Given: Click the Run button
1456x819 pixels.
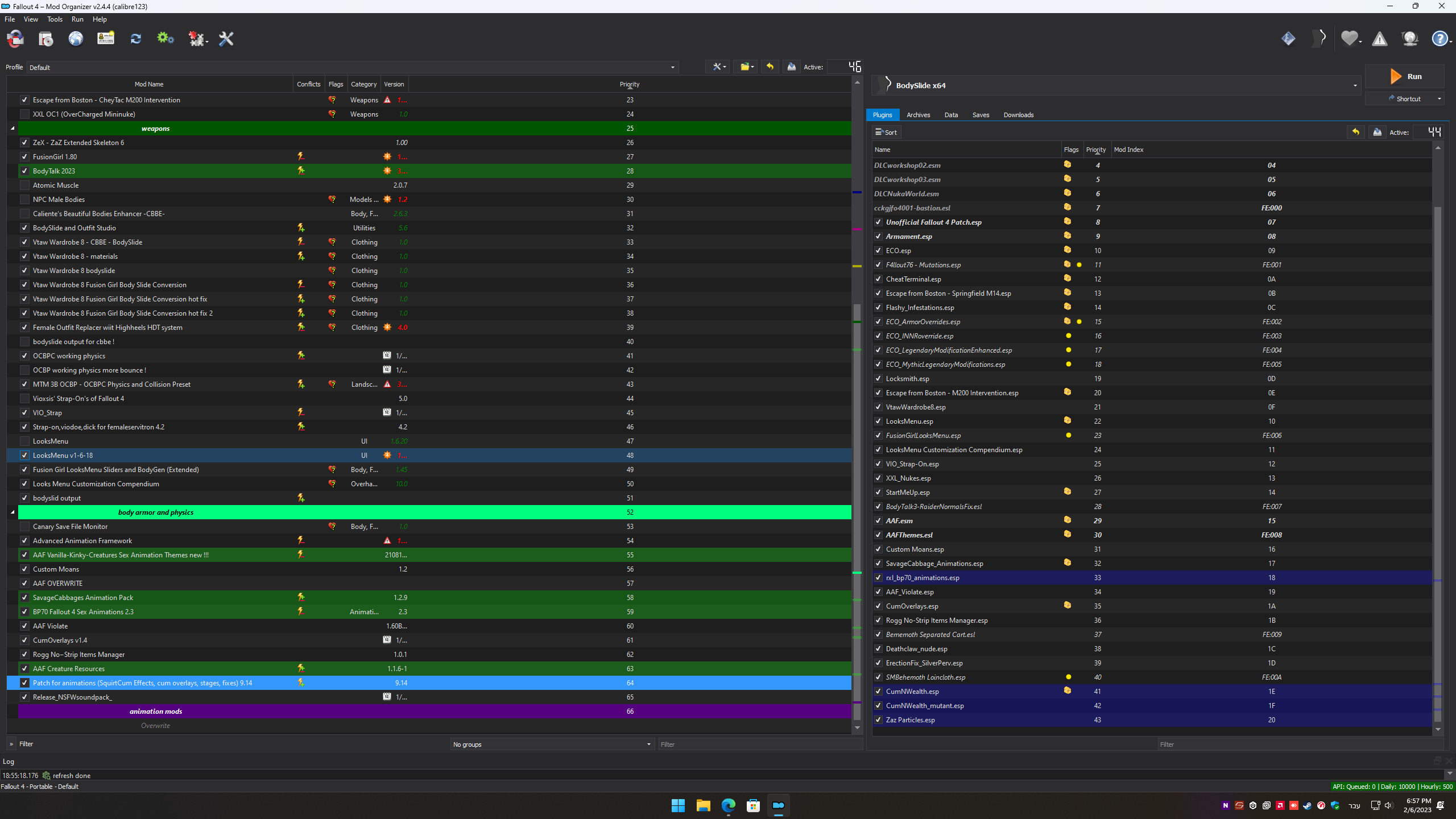Looking at the screenshot, I should [1405, 76].
